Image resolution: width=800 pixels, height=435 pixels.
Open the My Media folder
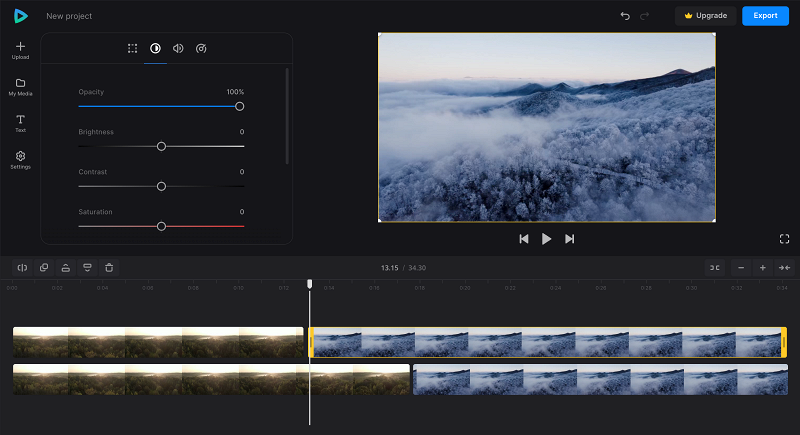(20, 87)
